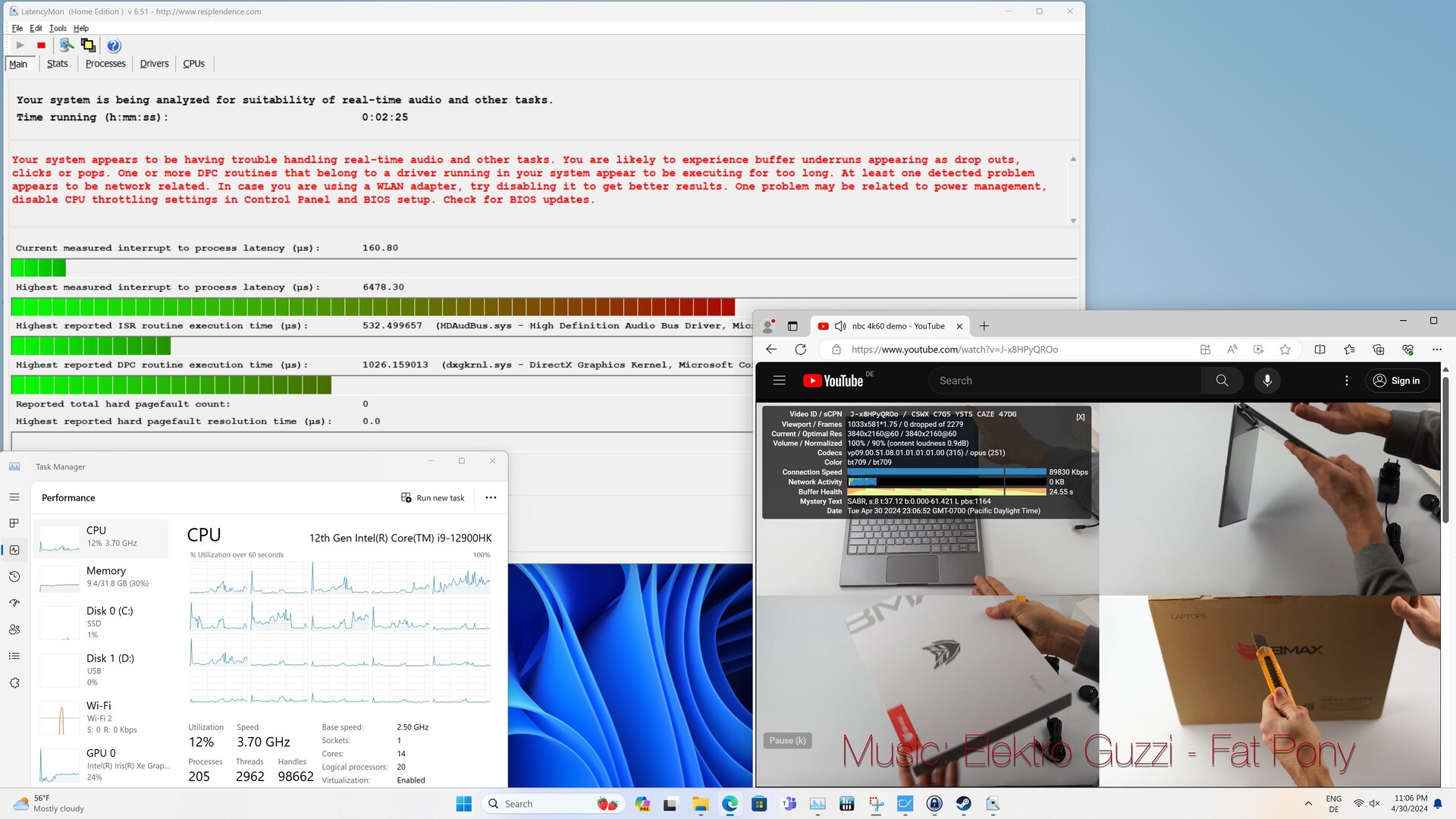Refresh the Edge browser page
The width and height of the screenshot is (1456, 819).
(800, 350)
